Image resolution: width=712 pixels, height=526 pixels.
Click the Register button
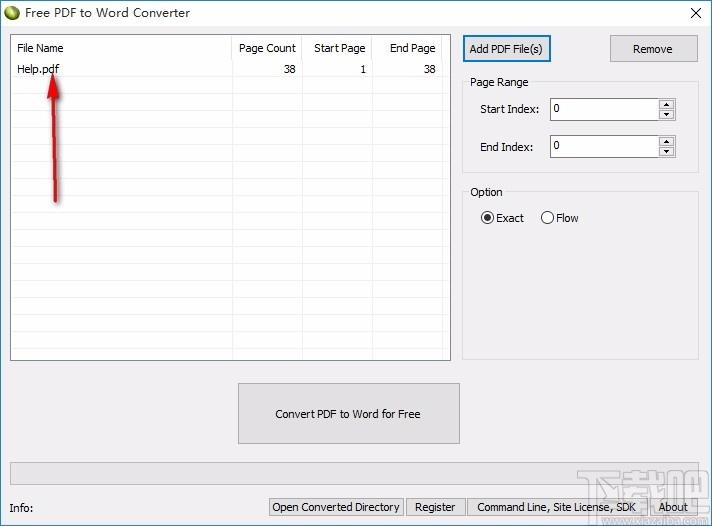[435, 507]
